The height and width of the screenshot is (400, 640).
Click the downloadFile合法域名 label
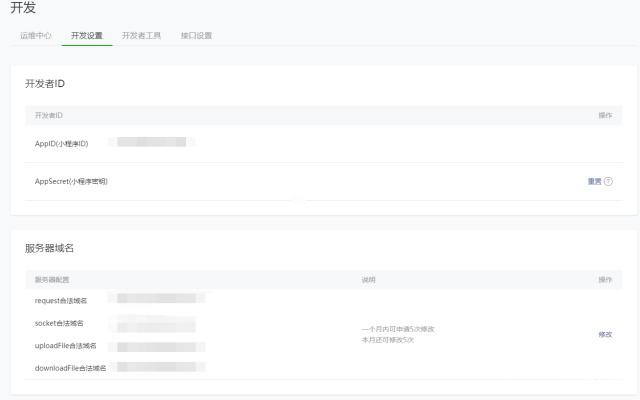pyautogui.click(x=70, y=369)
